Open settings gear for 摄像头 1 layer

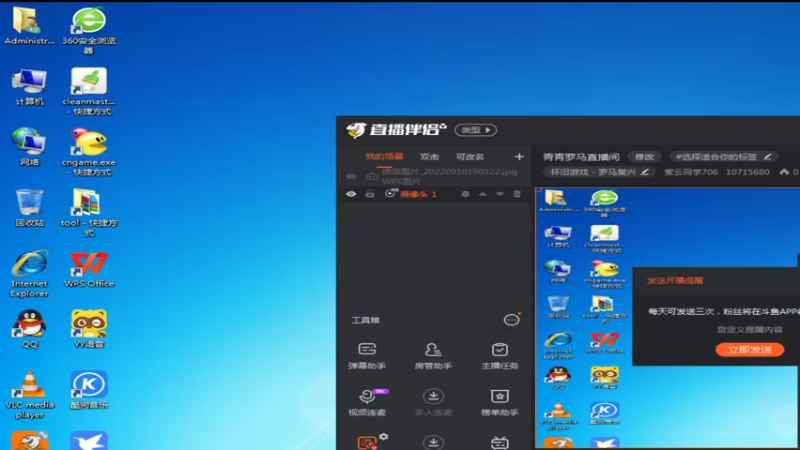(x=465, y=194)
